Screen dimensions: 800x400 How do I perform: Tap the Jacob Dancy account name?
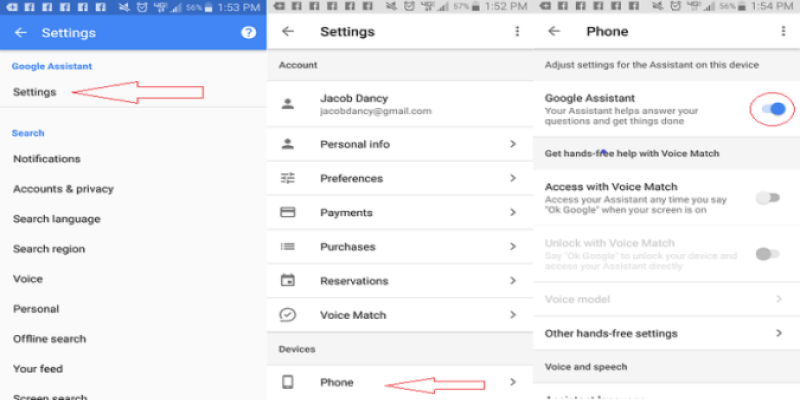pyautogui.click(x=354, y=98)
